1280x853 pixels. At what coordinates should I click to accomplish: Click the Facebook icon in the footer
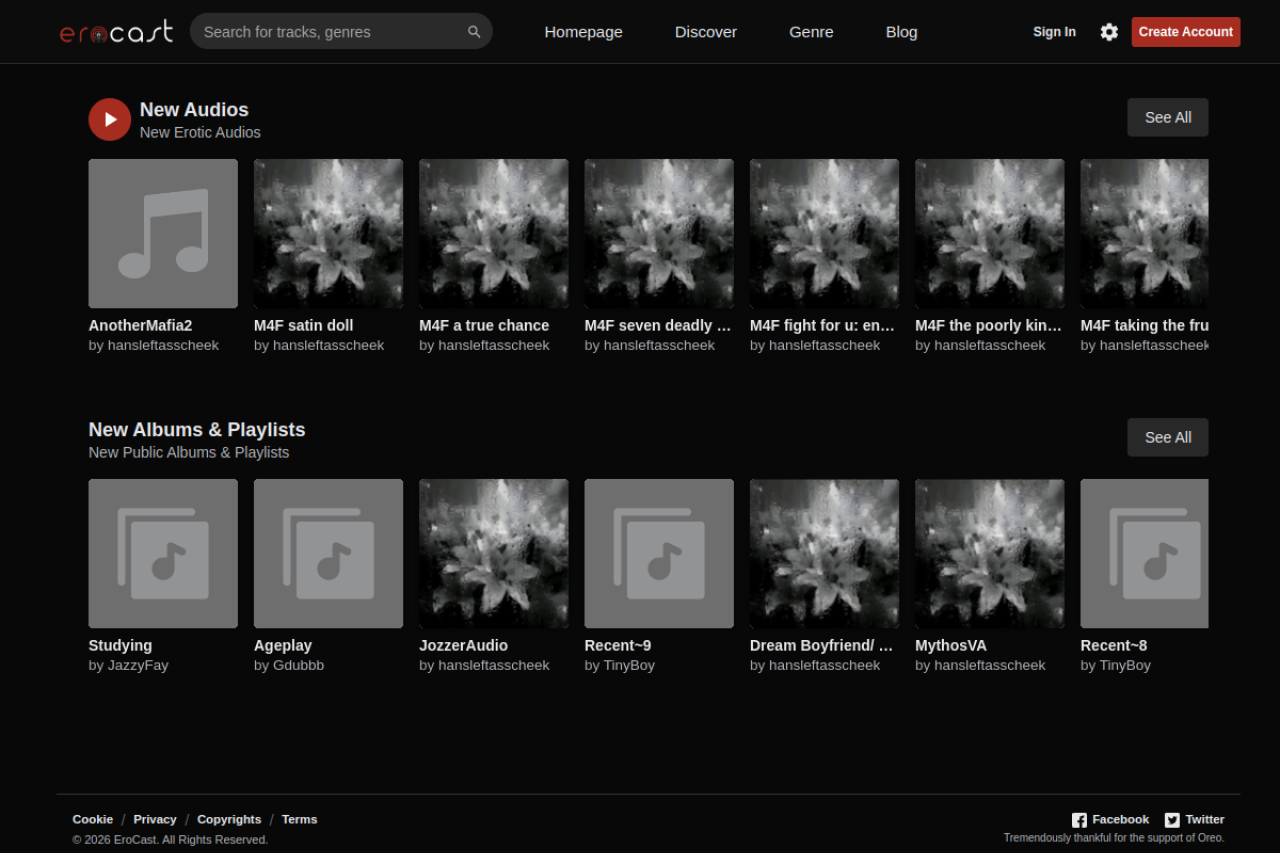tap(1078, 819)
